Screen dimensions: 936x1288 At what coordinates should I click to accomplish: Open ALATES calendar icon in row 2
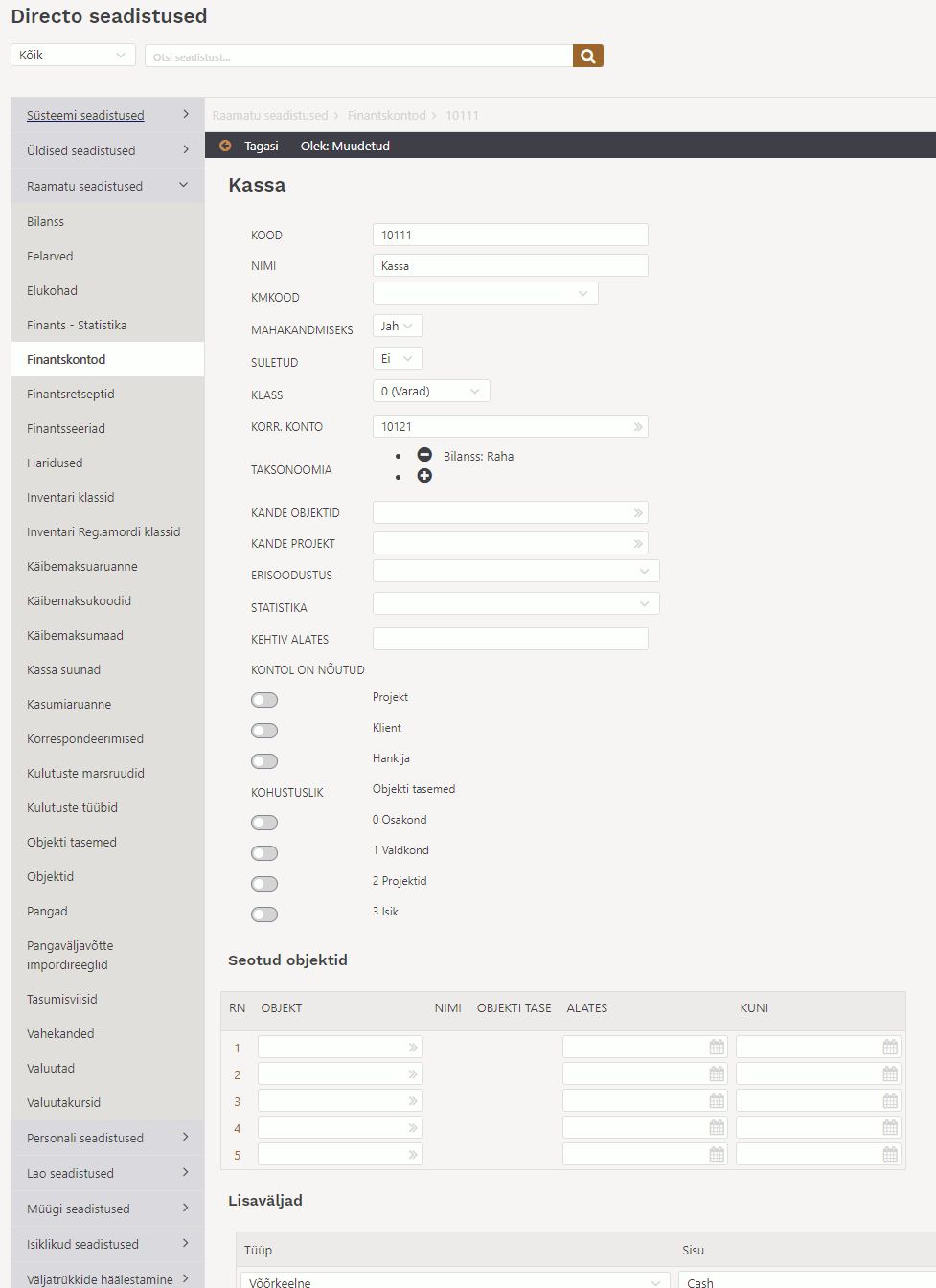717,1073
